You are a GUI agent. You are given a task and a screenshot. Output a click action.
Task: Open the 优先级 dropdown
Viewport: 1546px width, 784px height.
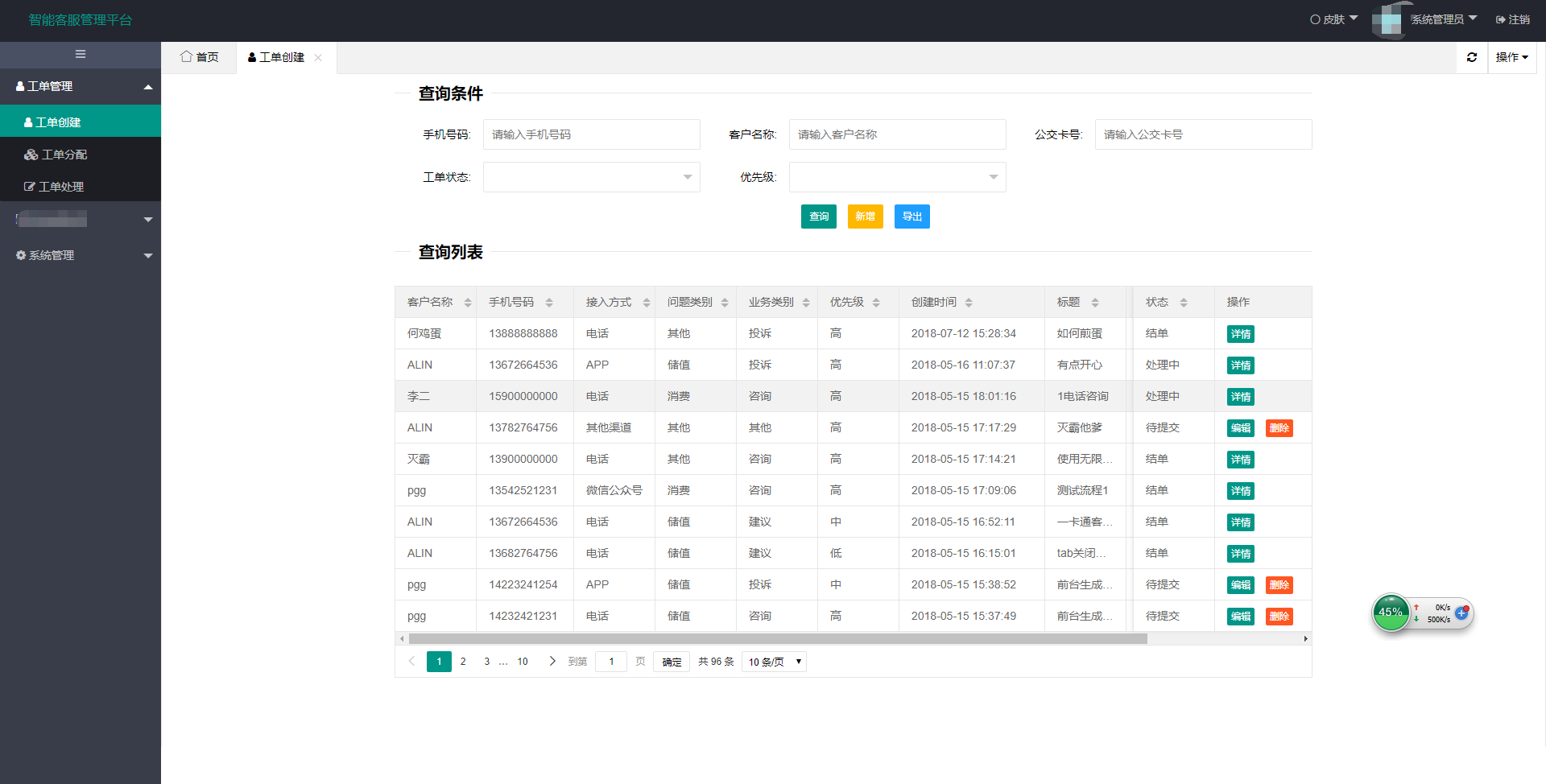pyautogui.click(x=897, y=177)
